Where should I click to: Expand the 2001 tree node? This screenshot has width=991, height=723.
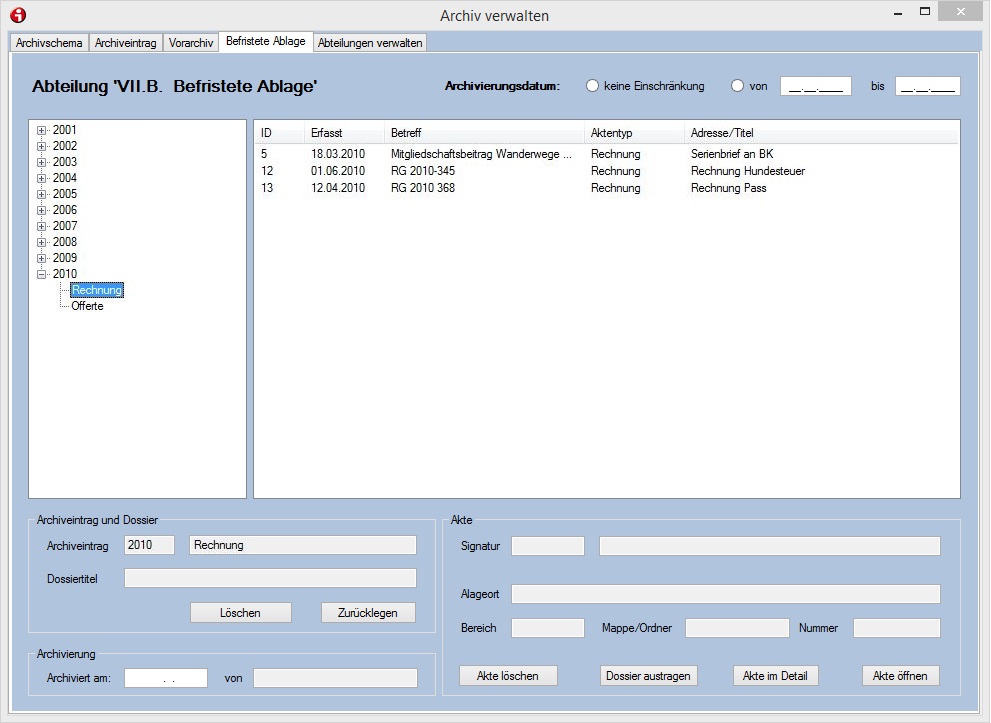coord(42,130)
